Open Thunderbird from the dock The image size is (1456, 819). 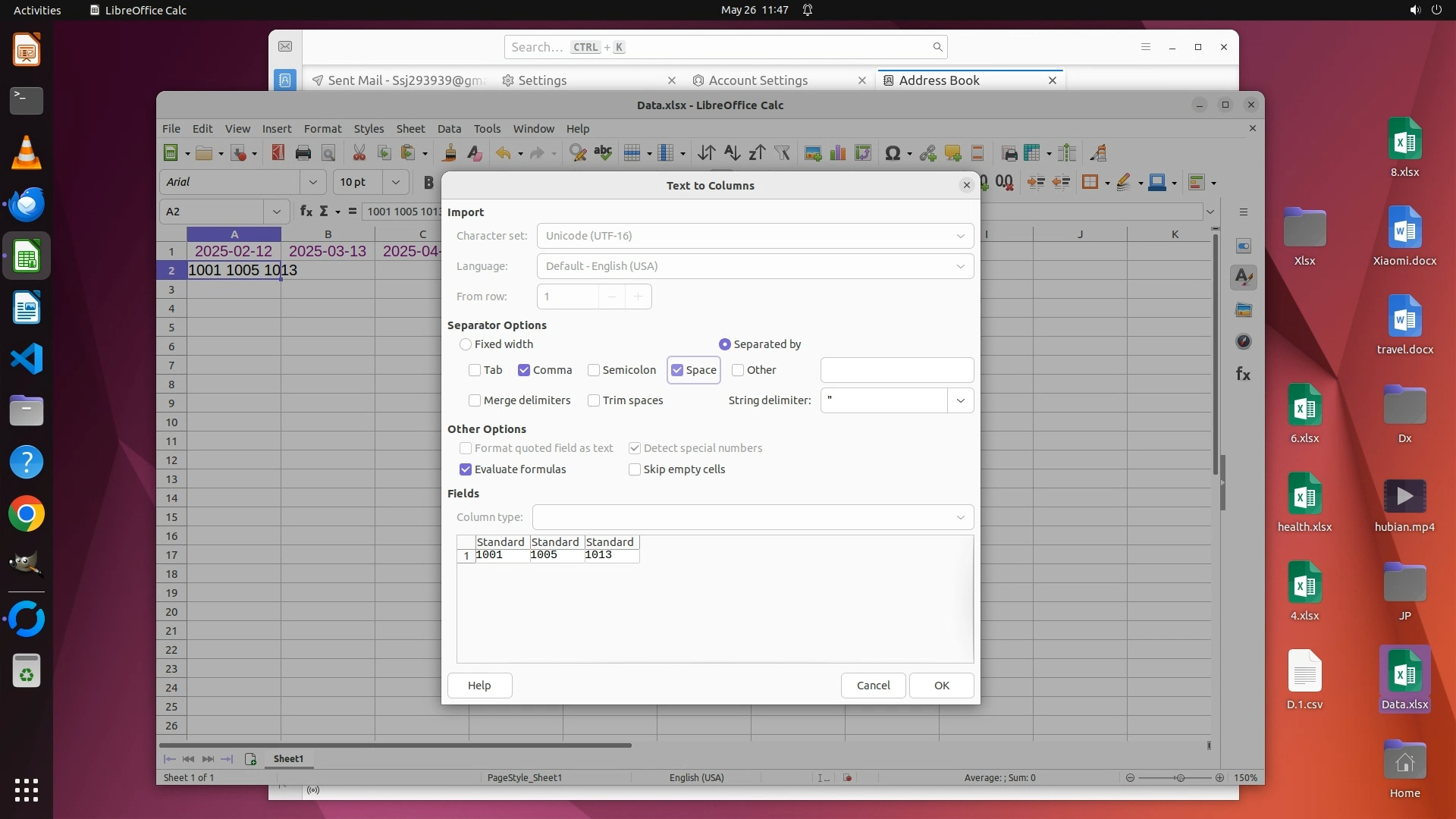pyautogui.click(x=27, y=204)
